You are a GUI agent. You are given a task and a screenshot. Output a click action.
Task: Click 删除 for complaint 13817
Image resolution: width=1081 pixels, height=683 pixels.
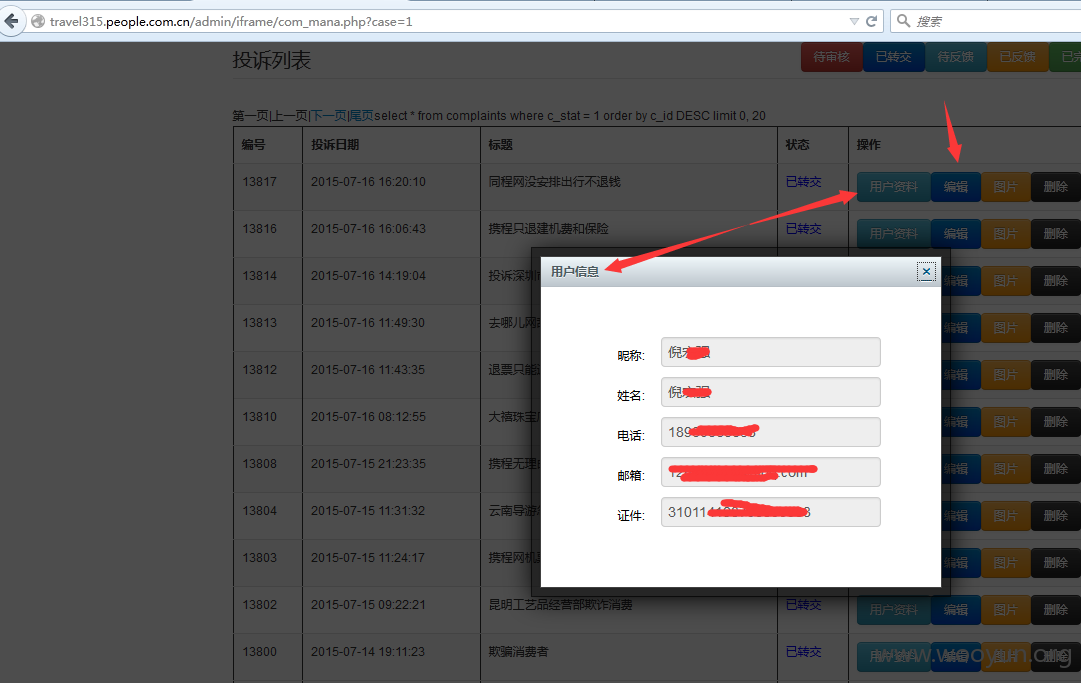tap(1055, 187)
